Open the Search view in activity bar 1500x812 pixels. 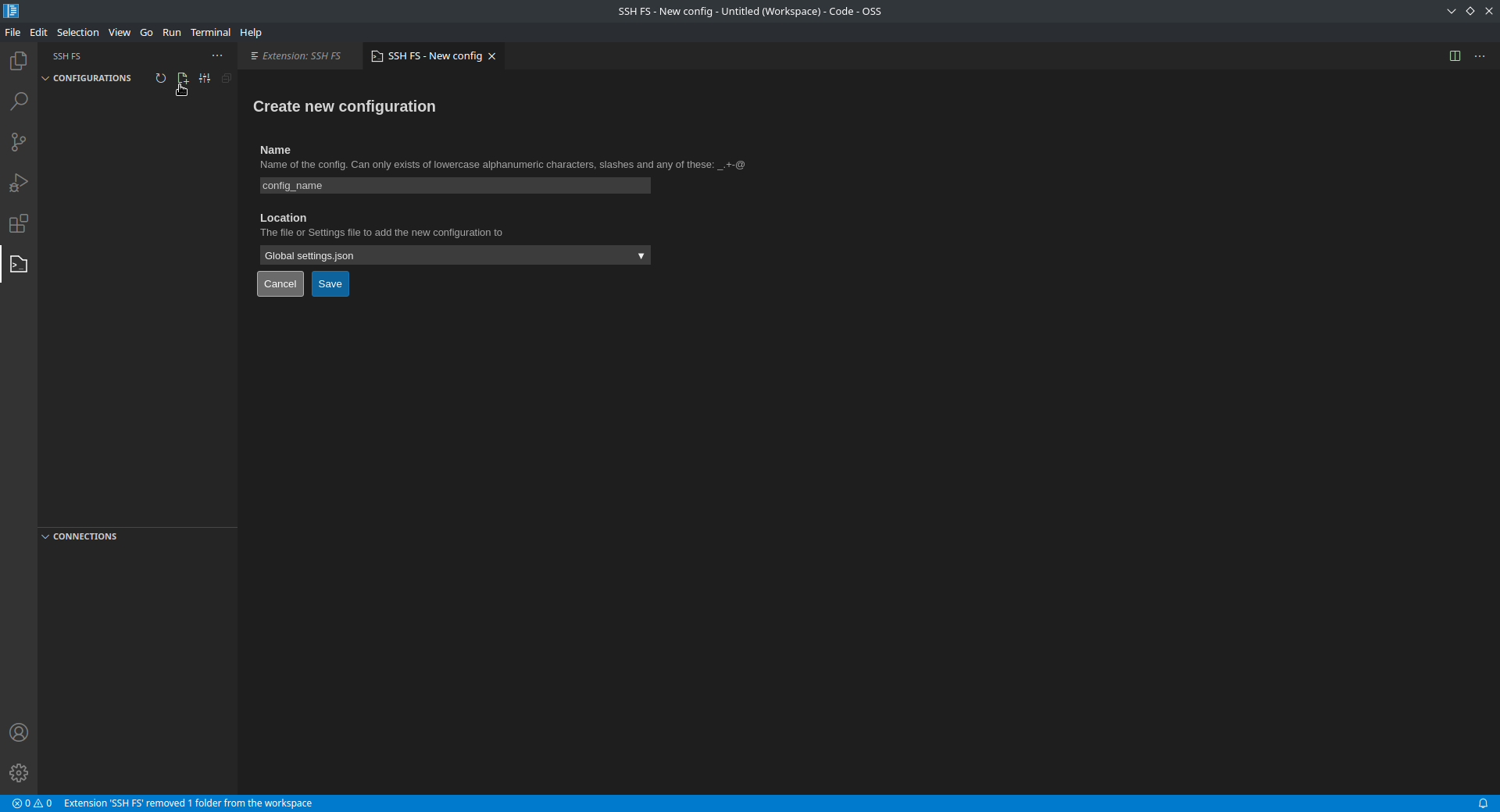[19, 101]
